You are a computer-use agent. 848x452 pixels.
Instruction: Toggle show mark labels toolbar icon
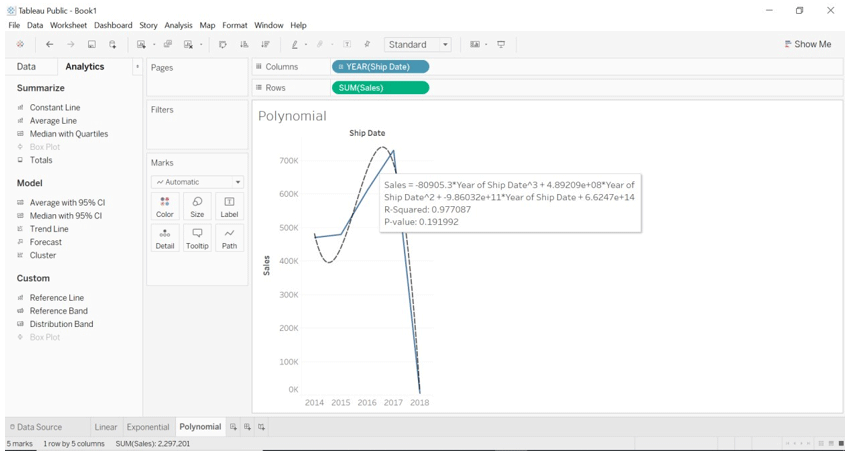pyautogui.click(x=347, y=44)
